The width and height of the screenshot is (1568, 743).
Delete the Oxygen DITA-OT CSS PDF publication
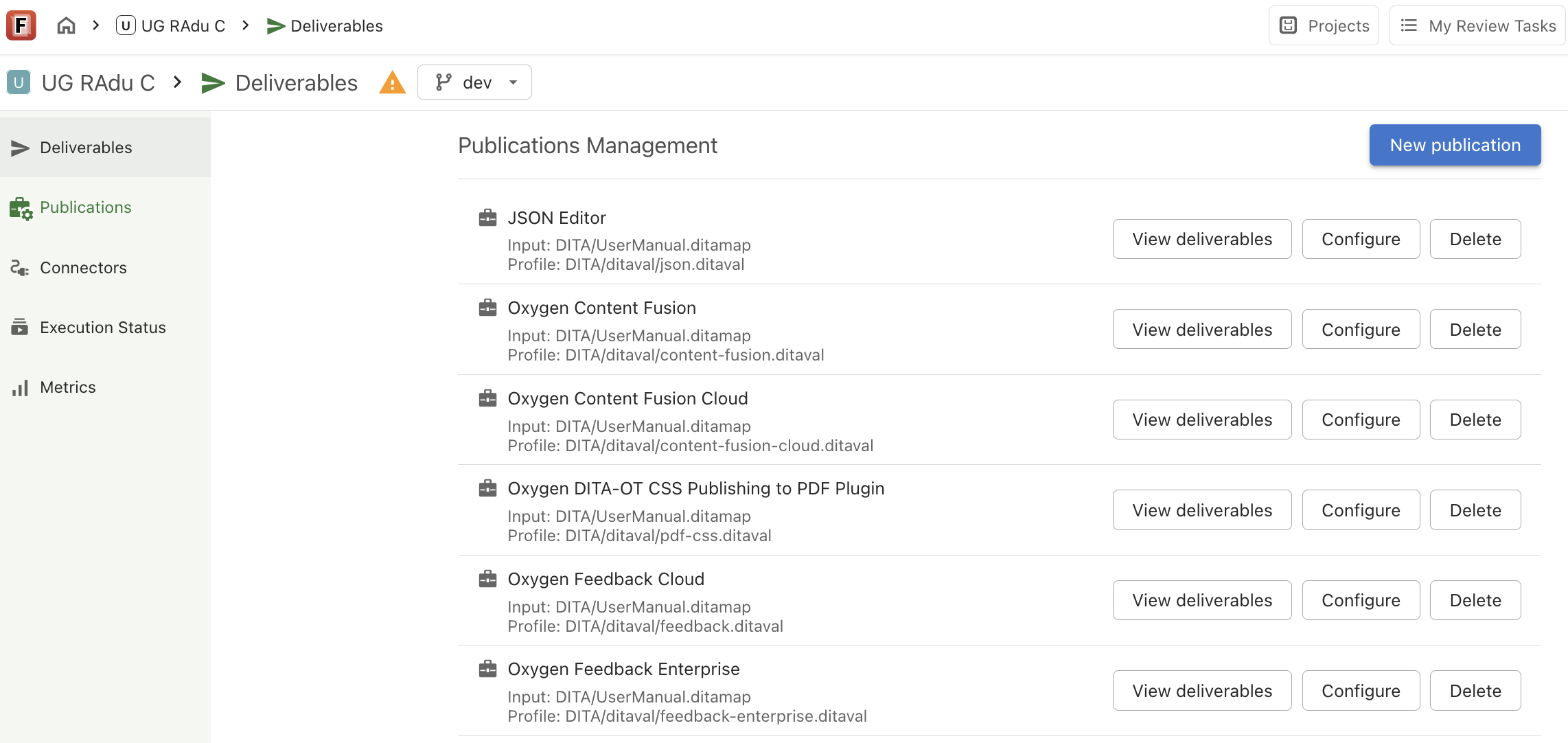tap(1475, 510)
